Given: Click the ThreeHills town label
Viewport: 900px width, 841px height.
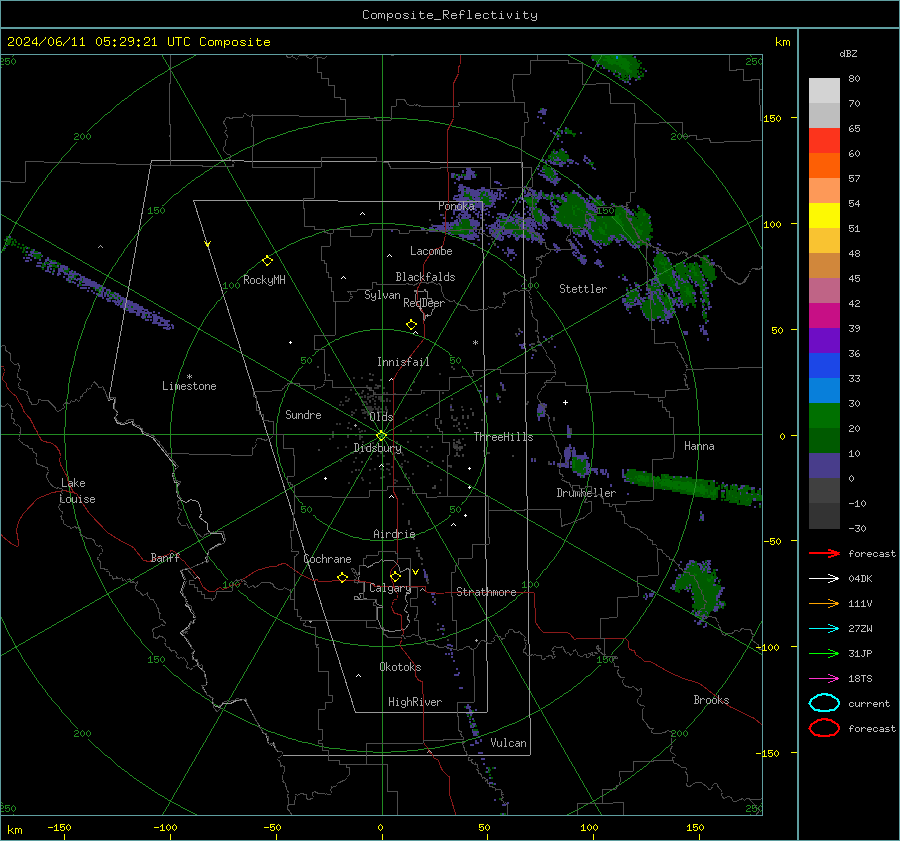Looking at the screenshot, I should pyautogui.click(x=503, y=437).
